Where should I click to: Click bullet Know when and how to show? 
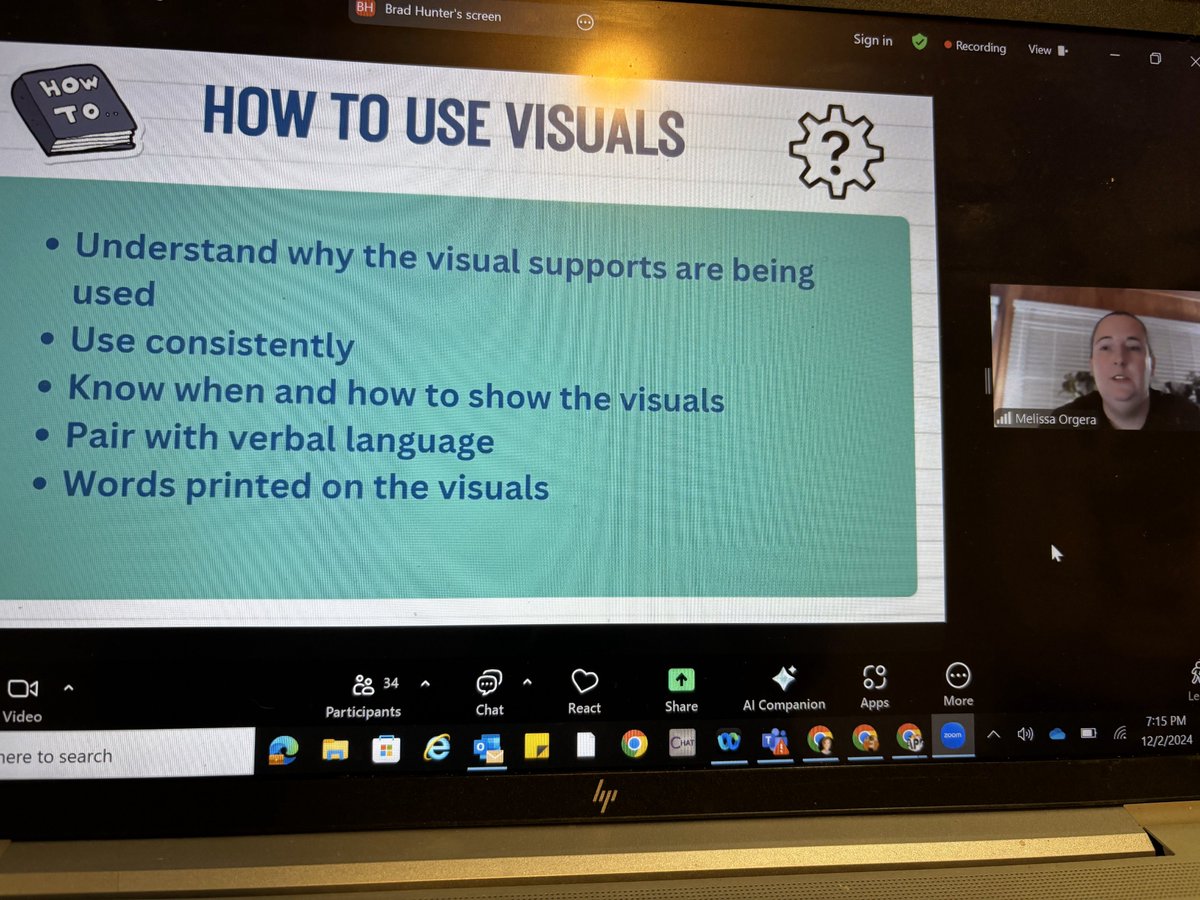point(395,392)
